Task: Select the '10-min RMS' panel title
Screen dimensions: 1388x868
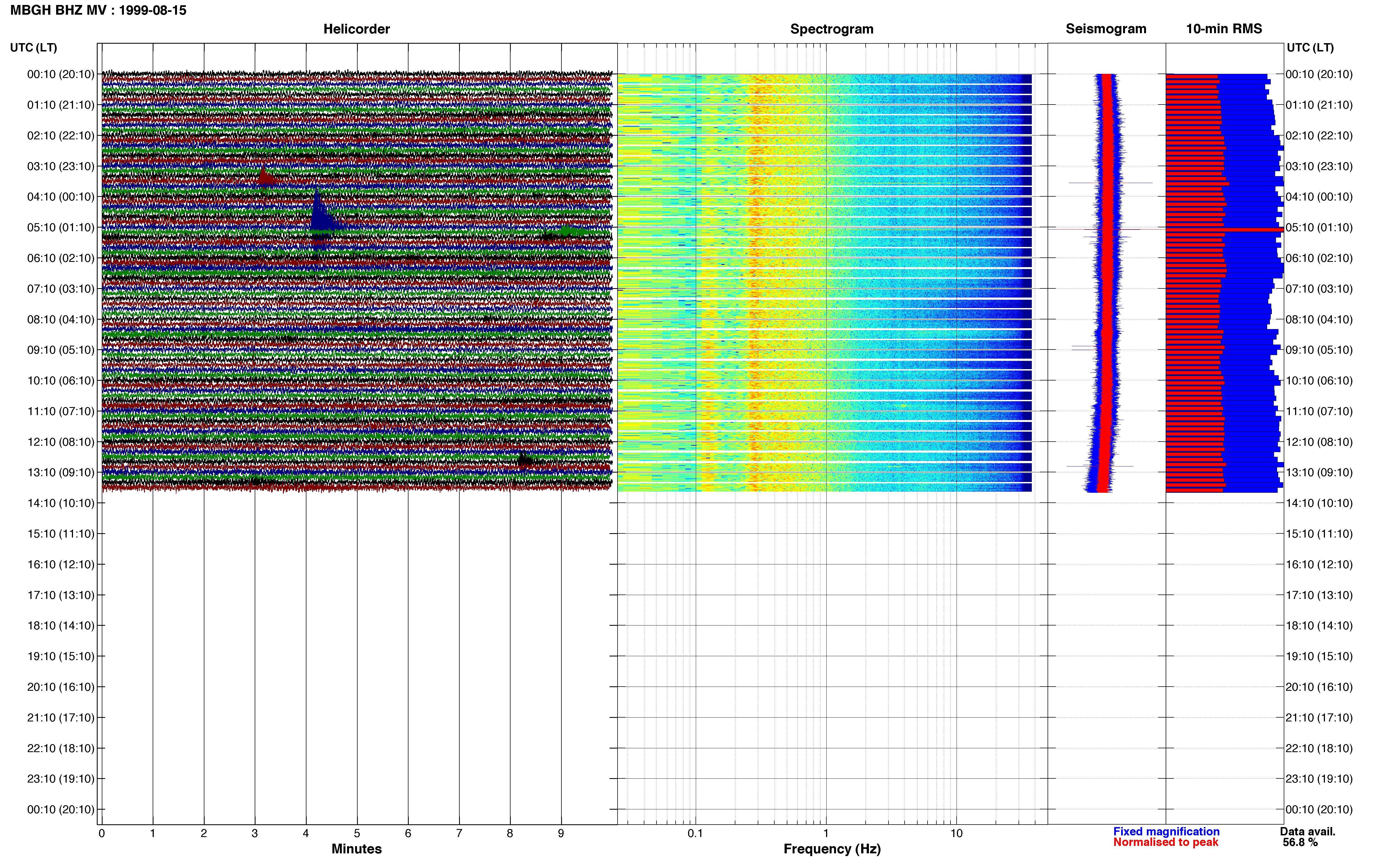Action: click(x=1224, y=29)
